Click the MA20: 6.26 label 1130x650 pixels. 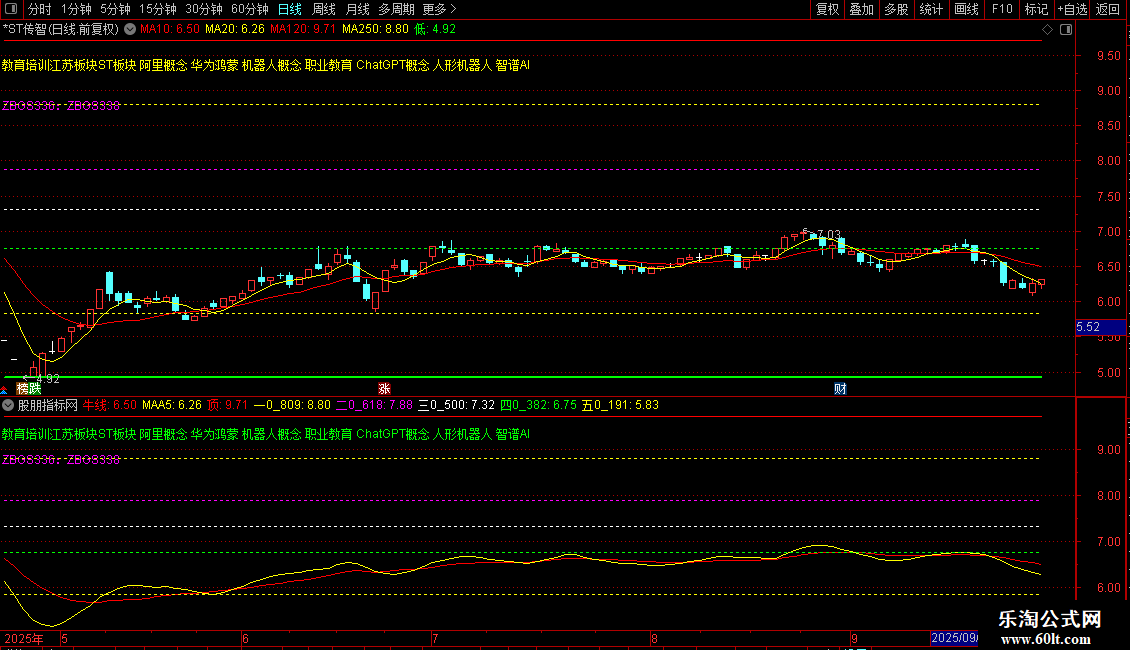click(234, 30)
